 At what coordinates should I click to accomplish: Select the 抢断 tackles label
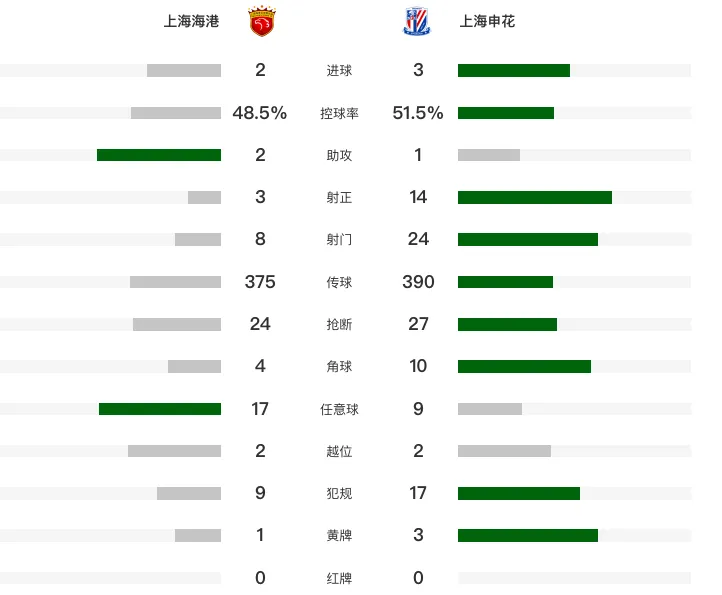coord(339,324)
